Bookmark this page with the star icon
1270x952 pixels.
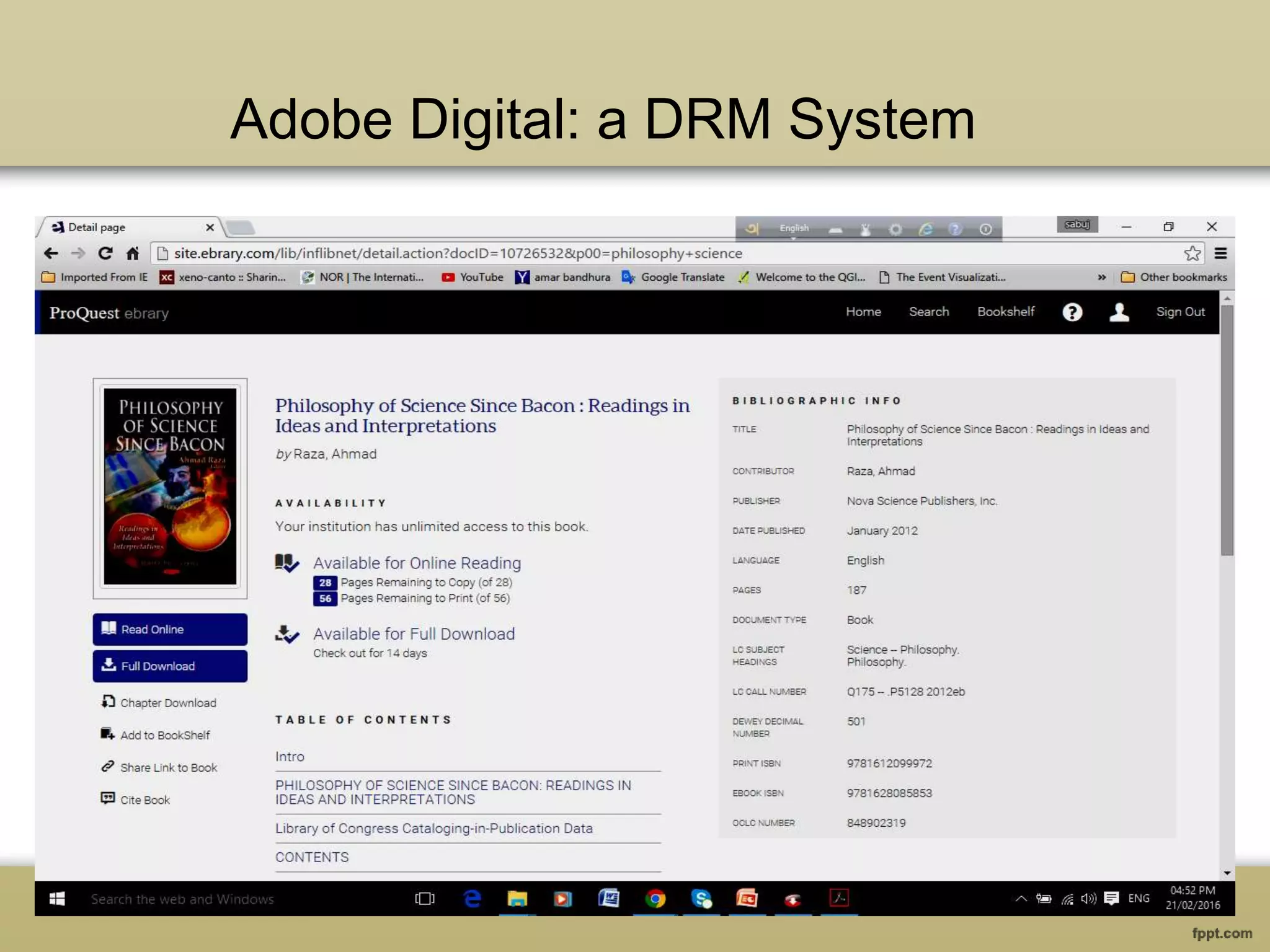(1192, 253)
